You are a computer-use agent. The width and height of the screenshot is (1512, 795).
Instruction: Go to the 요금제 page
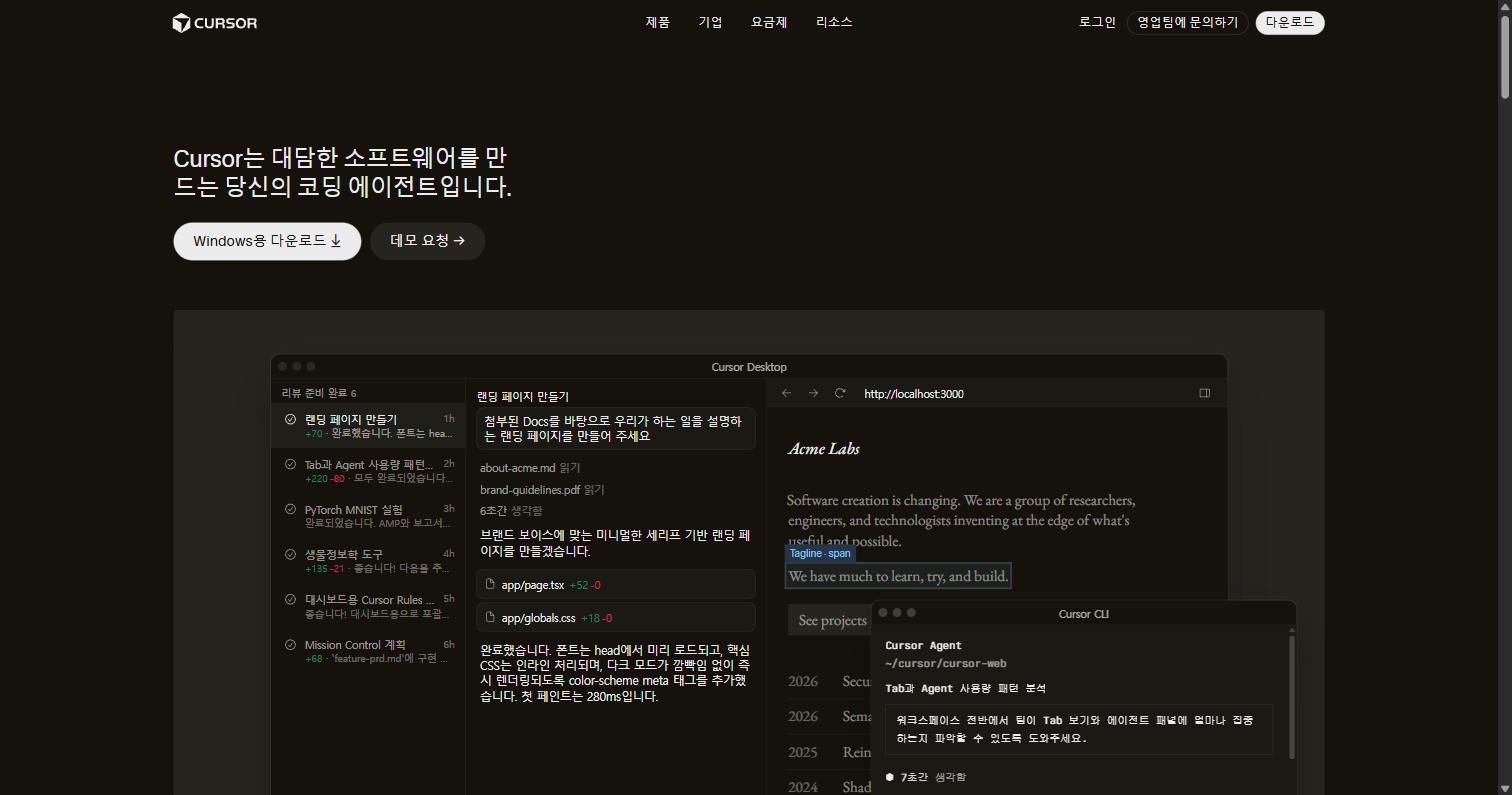coord(769,22)
